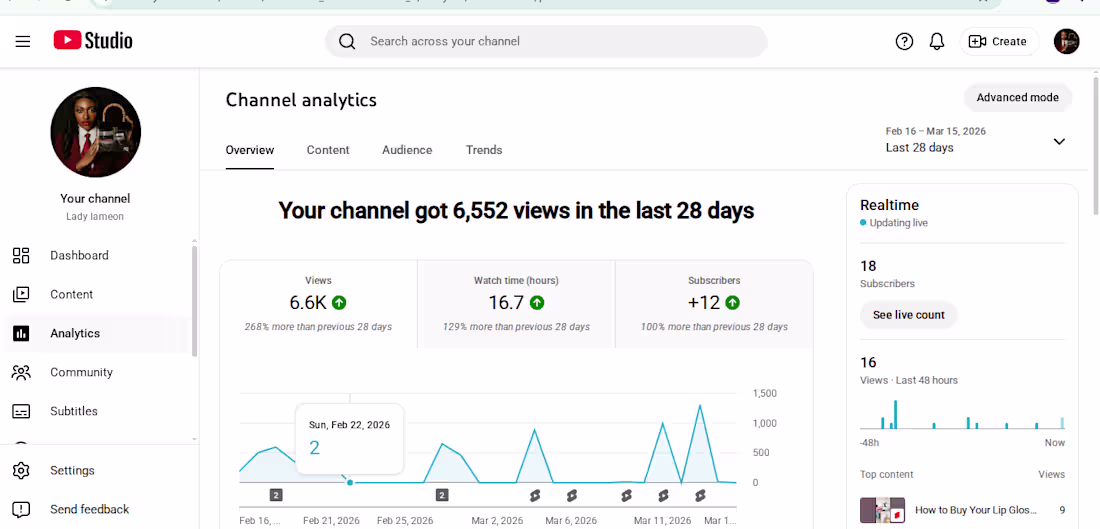The width and height of the screenshot is (1100, 529).
Task: Open How to Buy Your Lip Gloss video thumbnail
Action: (x=882, y=510)
